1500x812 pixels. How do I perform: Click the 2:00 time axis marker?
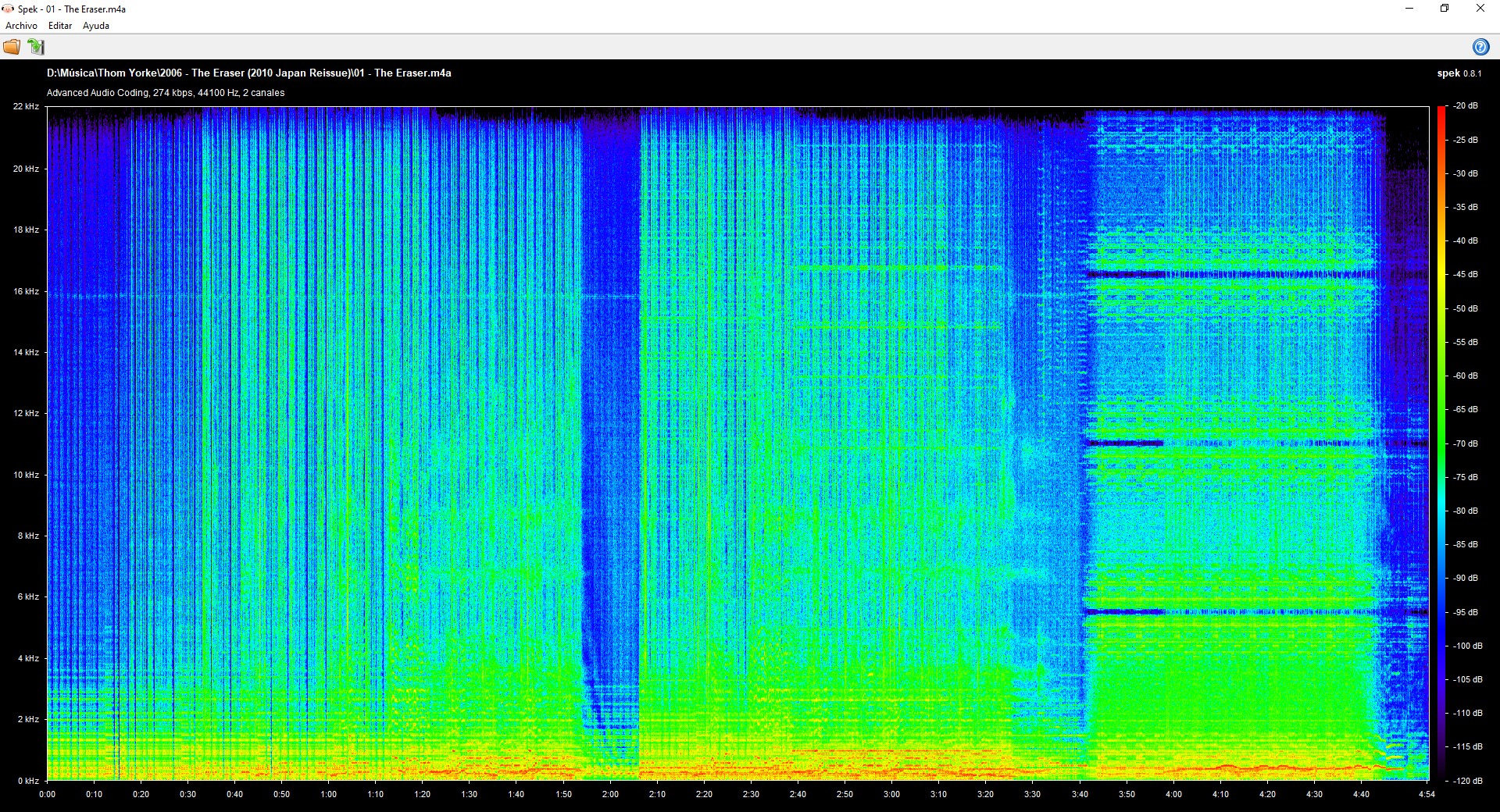(610, 794)
